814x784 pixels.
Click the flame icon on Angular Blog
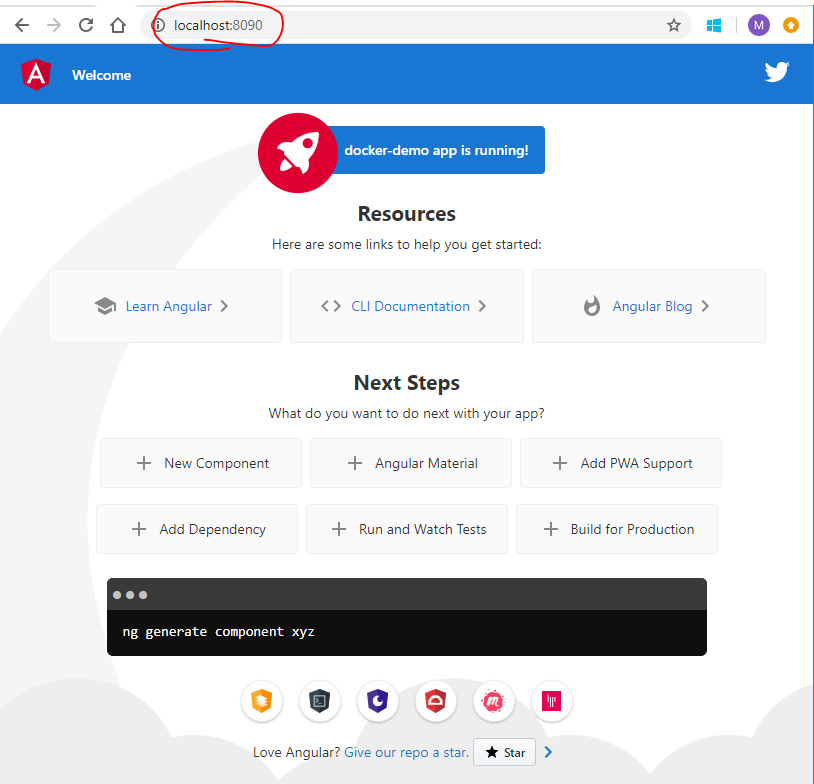click(x=591, y=306)
